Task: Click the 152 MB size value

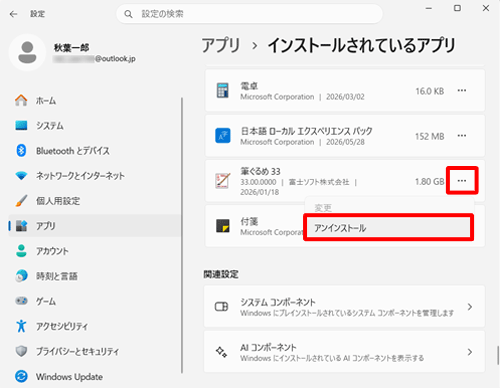Action: click(429, 136)
